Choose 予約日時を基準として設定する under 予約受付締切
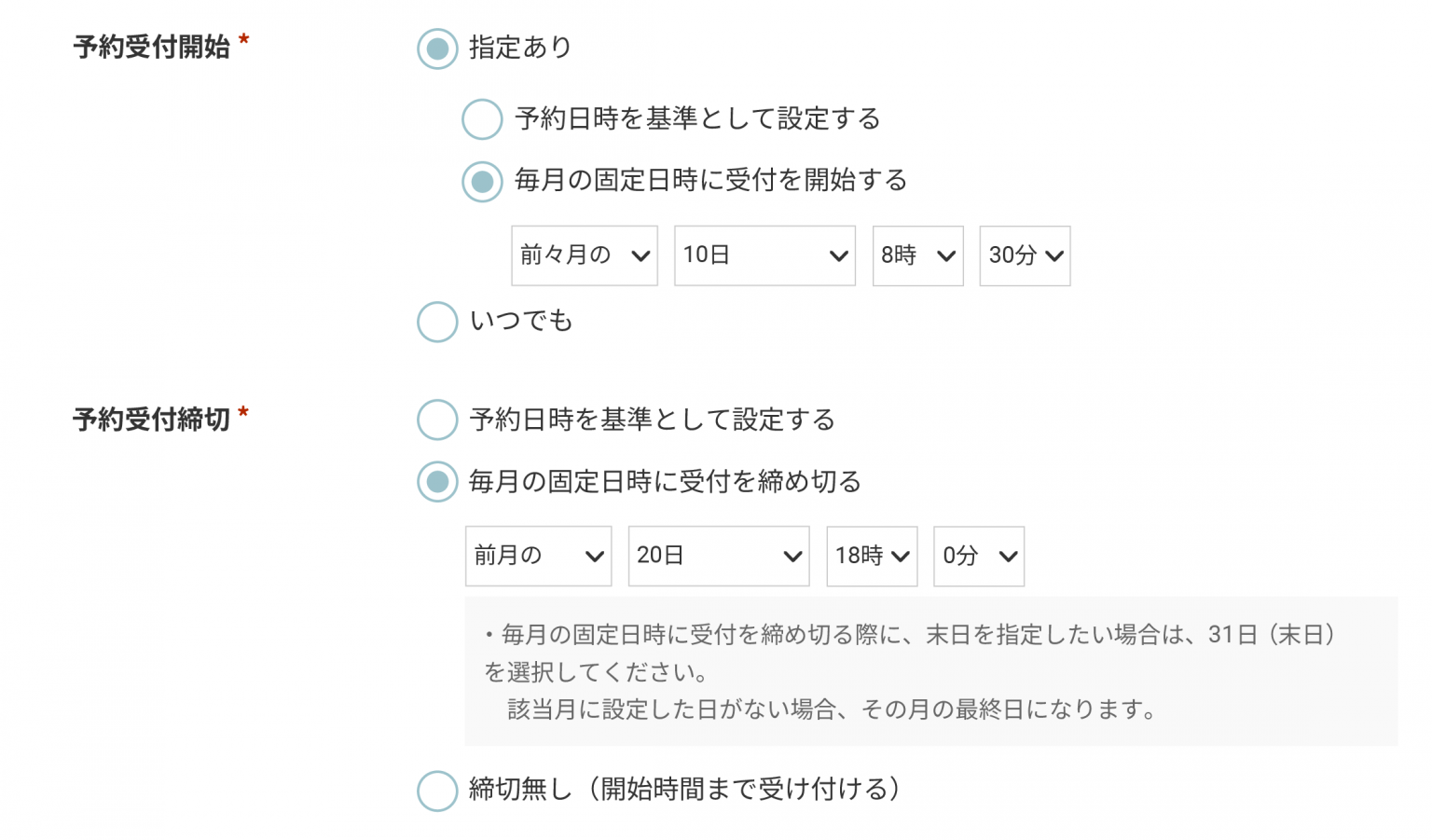Screen dimensions: 1432x840 437,420
